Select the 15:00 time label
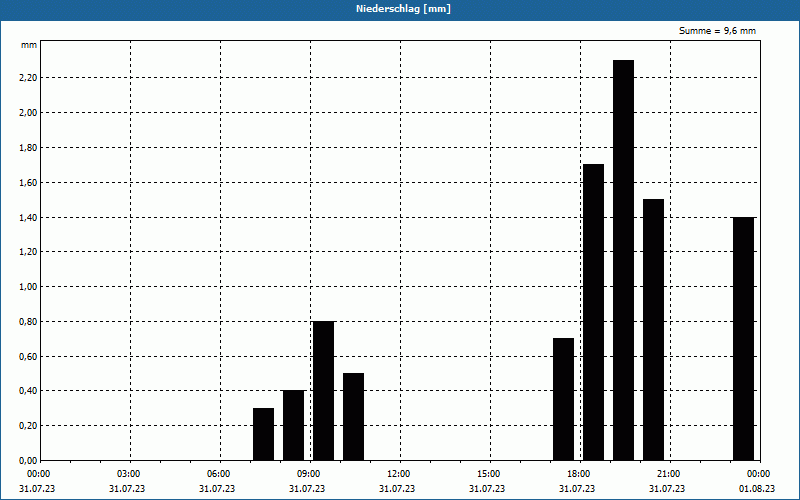This screenshot has height=500, width=800. pyautogui.click(x=488, y=474)
